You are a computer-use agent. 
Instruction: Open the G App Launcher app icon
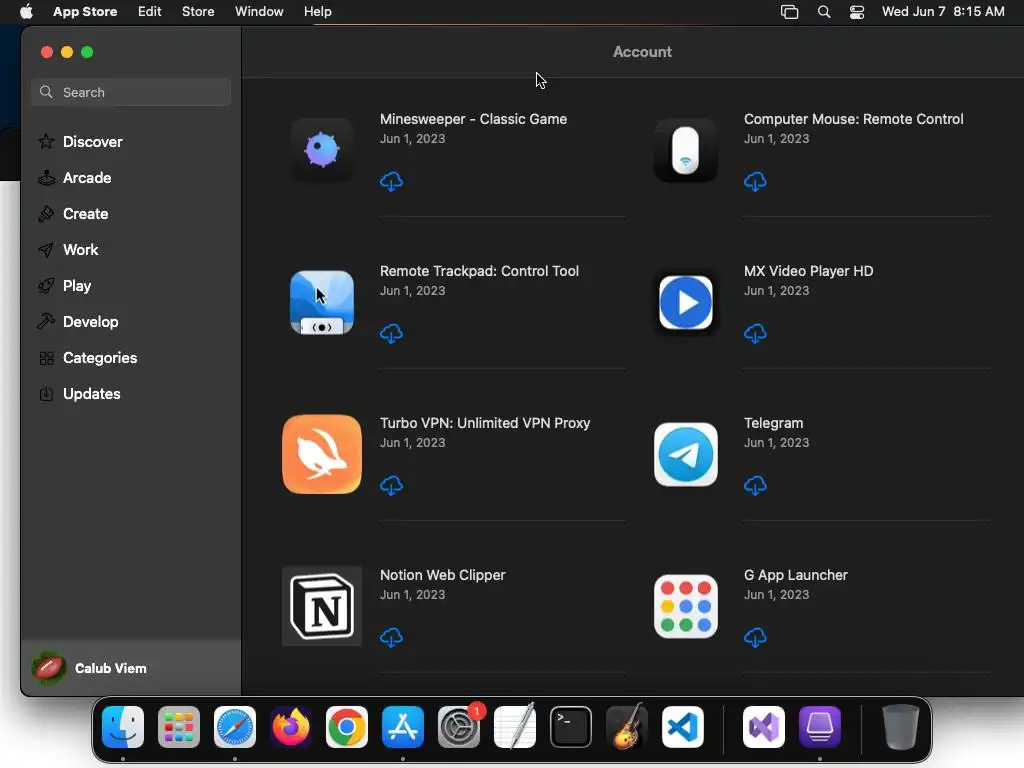(x=686, y=606)
